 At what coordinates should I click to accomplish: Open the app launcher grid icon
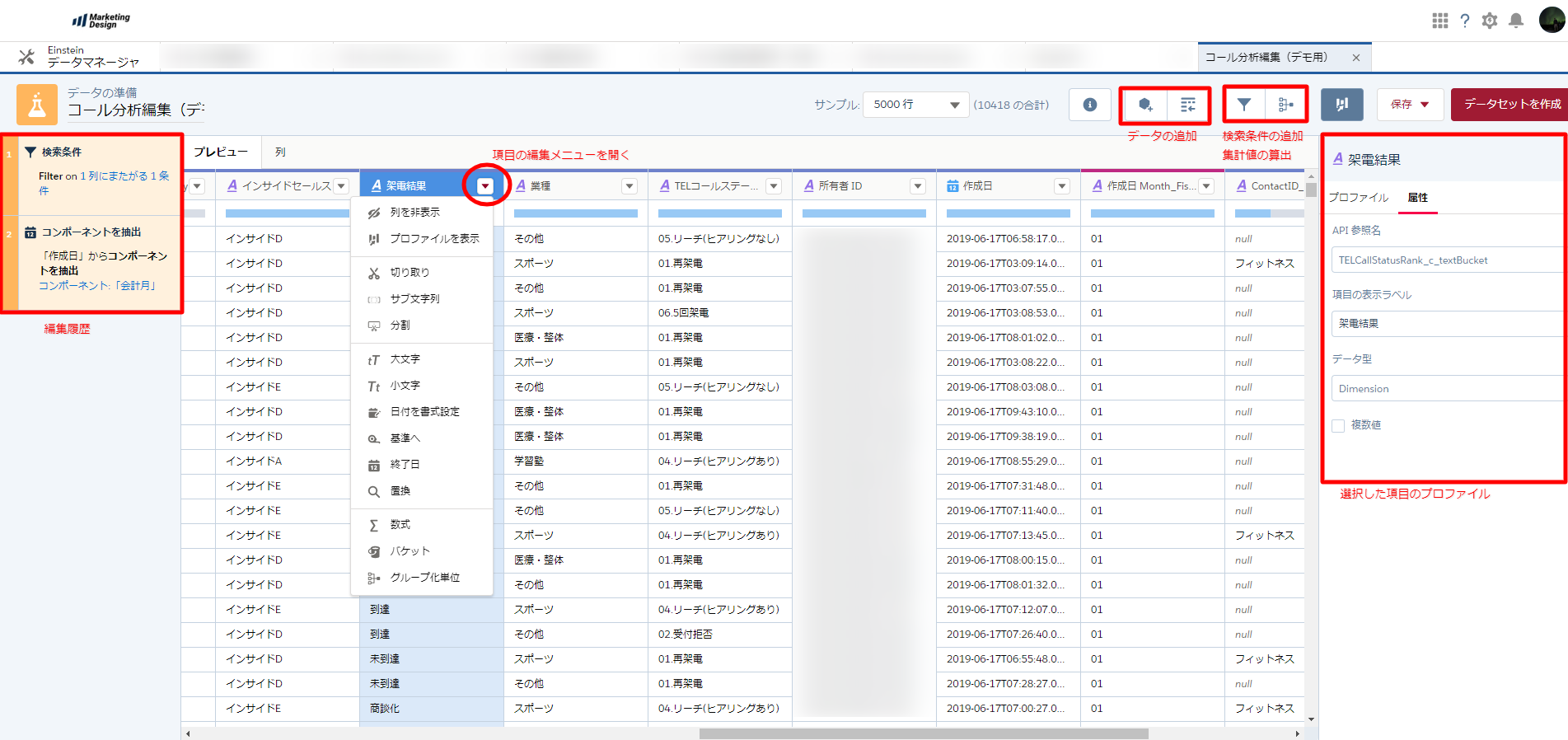point(1439,21)
